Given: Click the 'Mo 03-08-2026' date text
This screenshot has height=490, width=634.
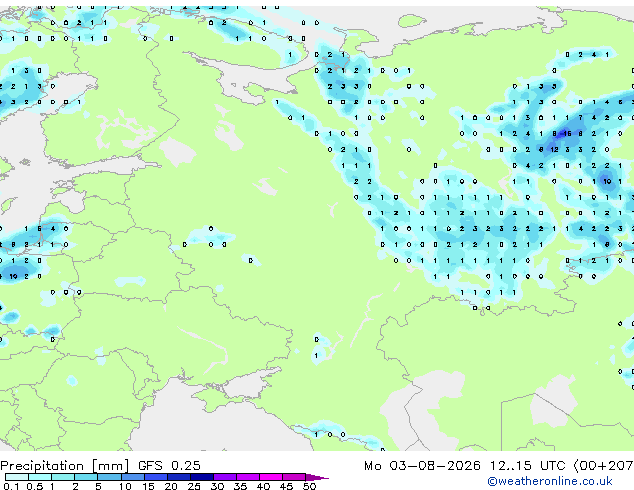Looking at the screenshot, I should pyautogui.click(x=423, y=466).
